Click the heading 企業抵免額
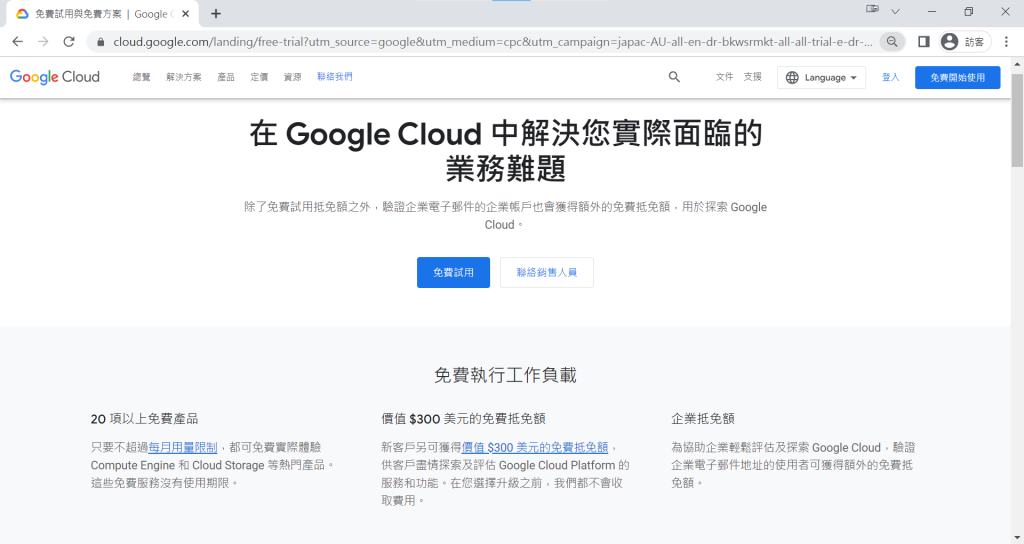 703,419
